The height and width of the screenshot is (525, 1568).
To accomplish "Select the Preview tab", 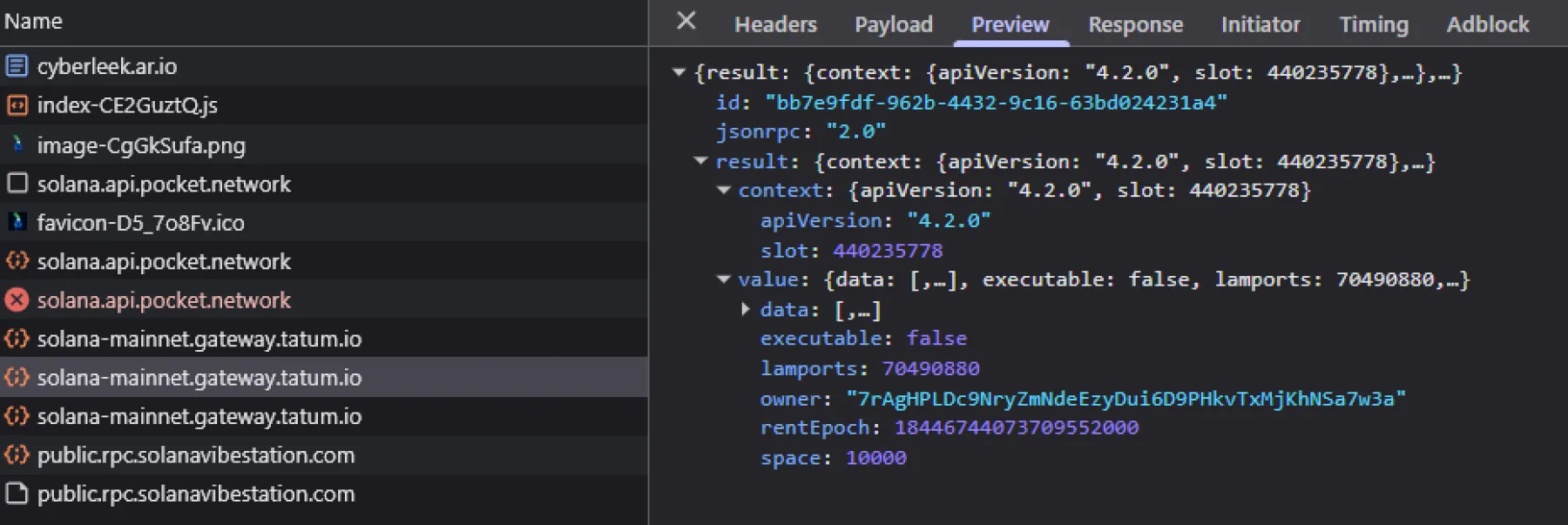I will [1010, 24].
